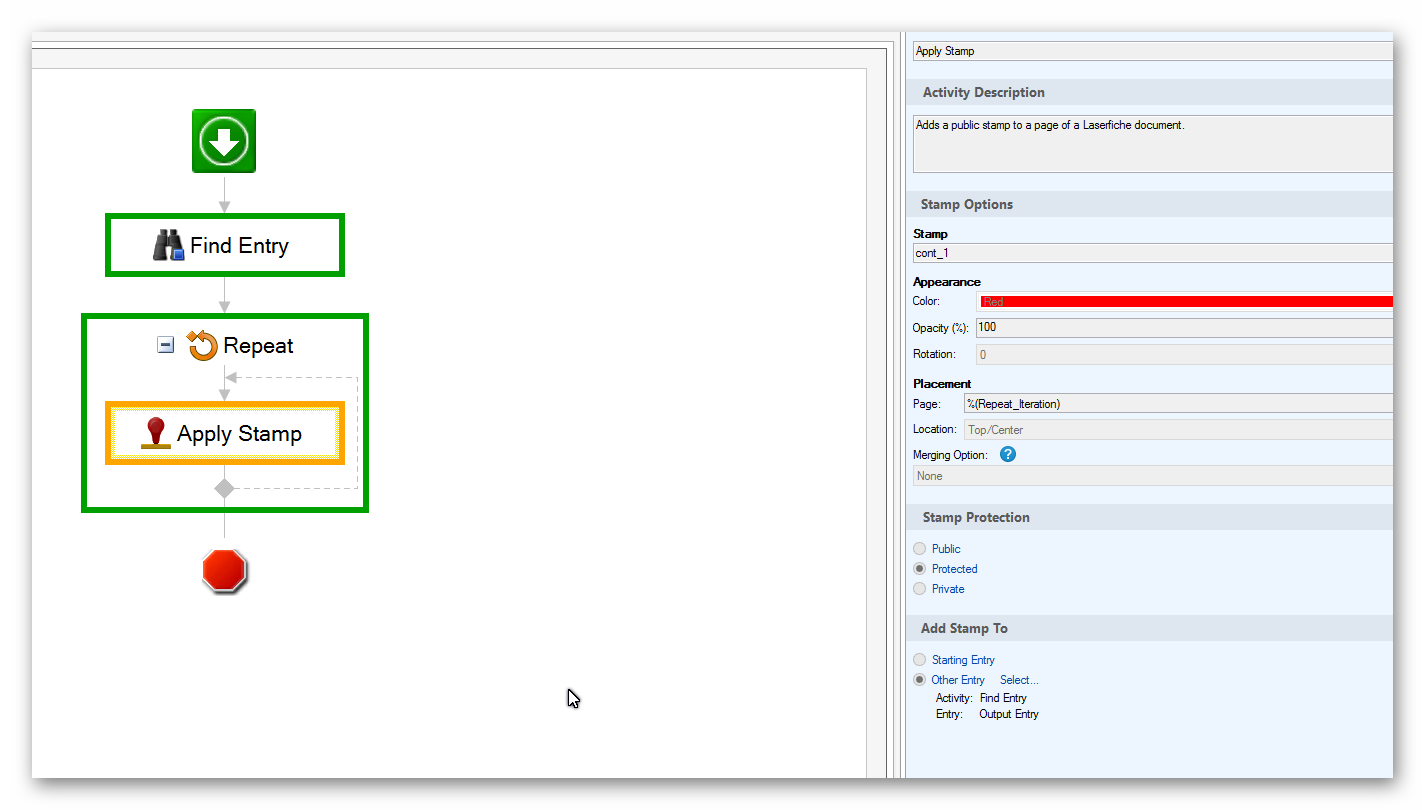This screenshot has height=810, width=1425.
Task: Click the Stamp Protection section header
Action: [1150, 517]
